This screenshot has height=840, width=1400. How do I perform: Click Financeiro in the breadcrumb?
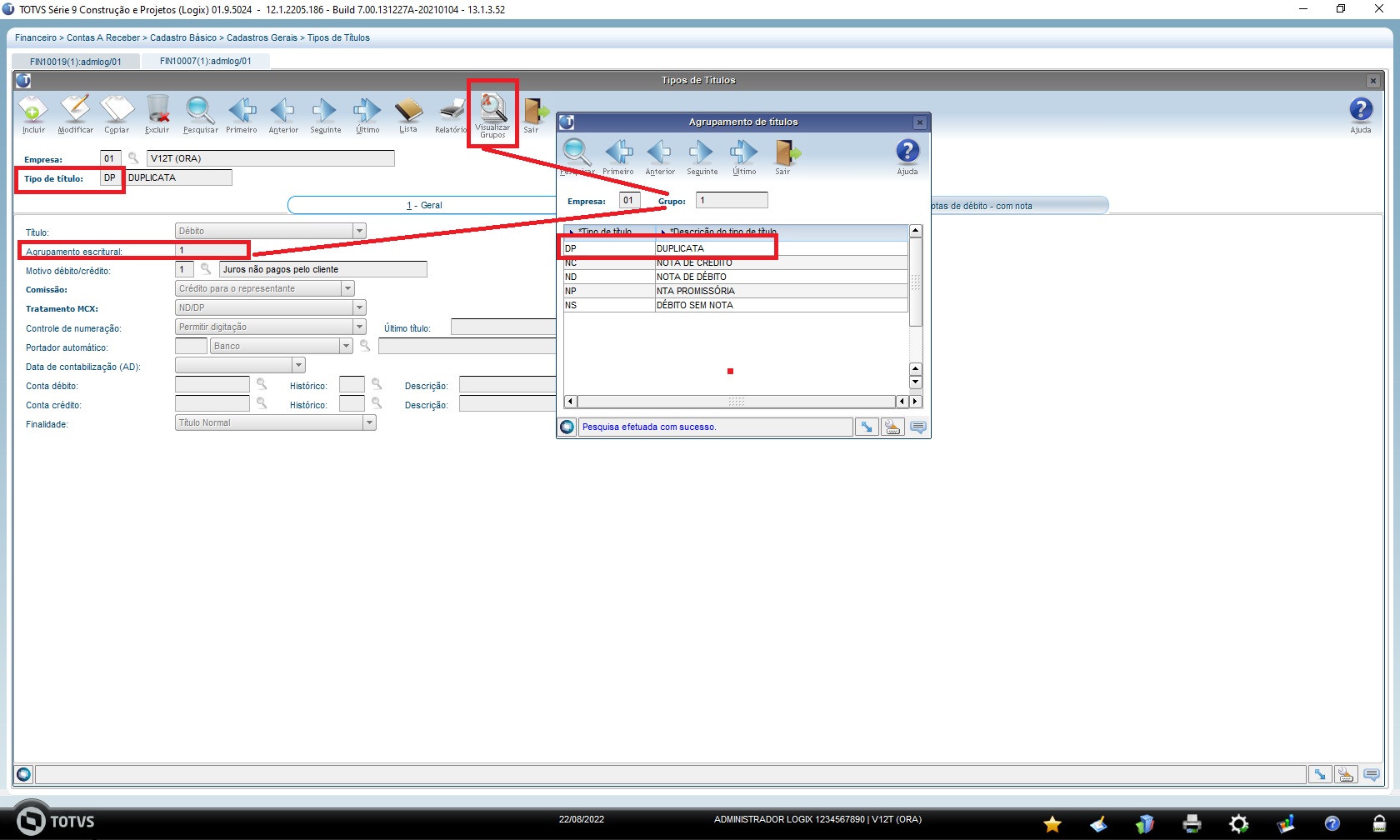pos(36,37)
